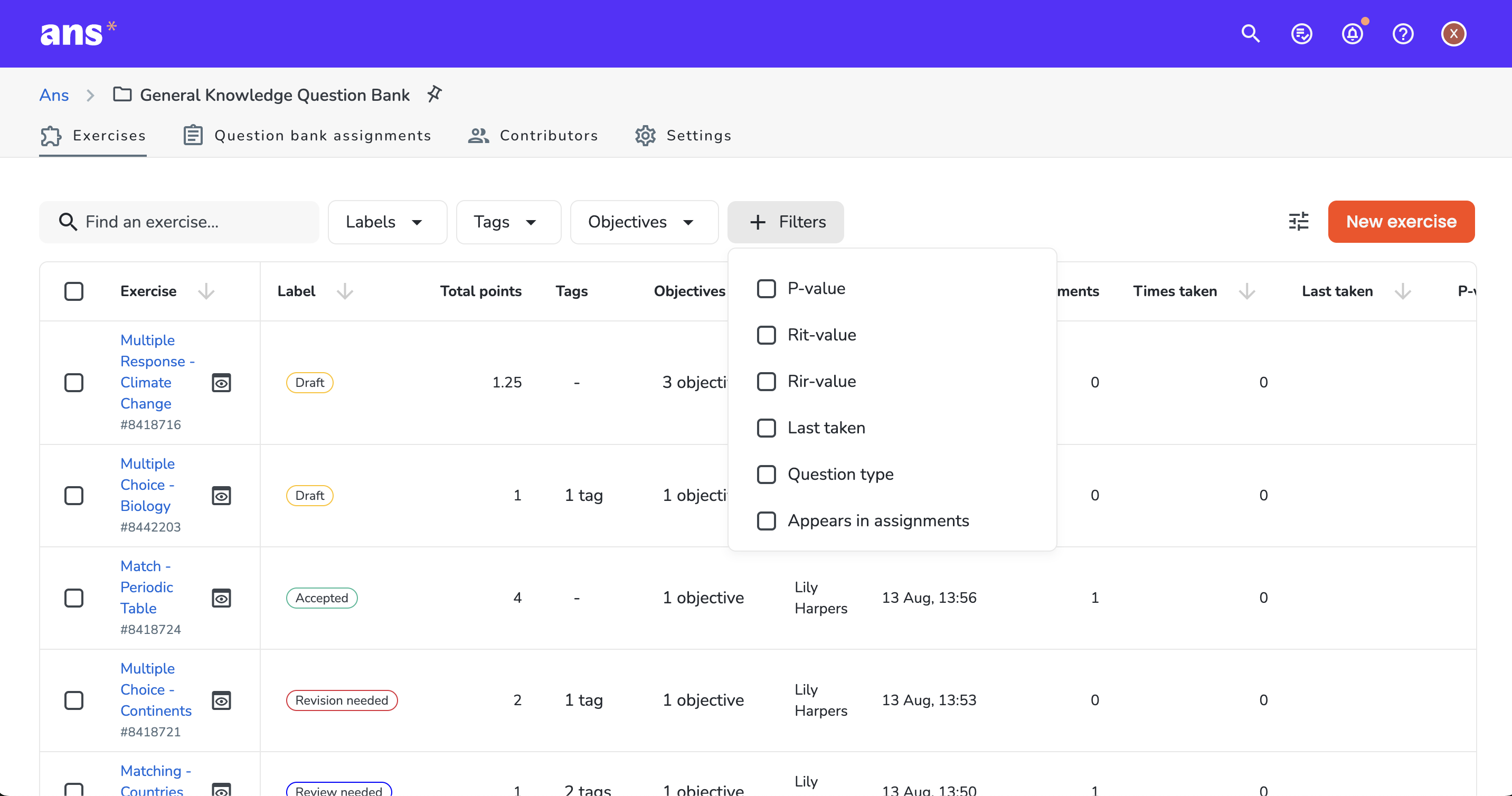Toggle the Rir-value filter checkbox
Screen dimensions: 1512x796
coord(766,382)
